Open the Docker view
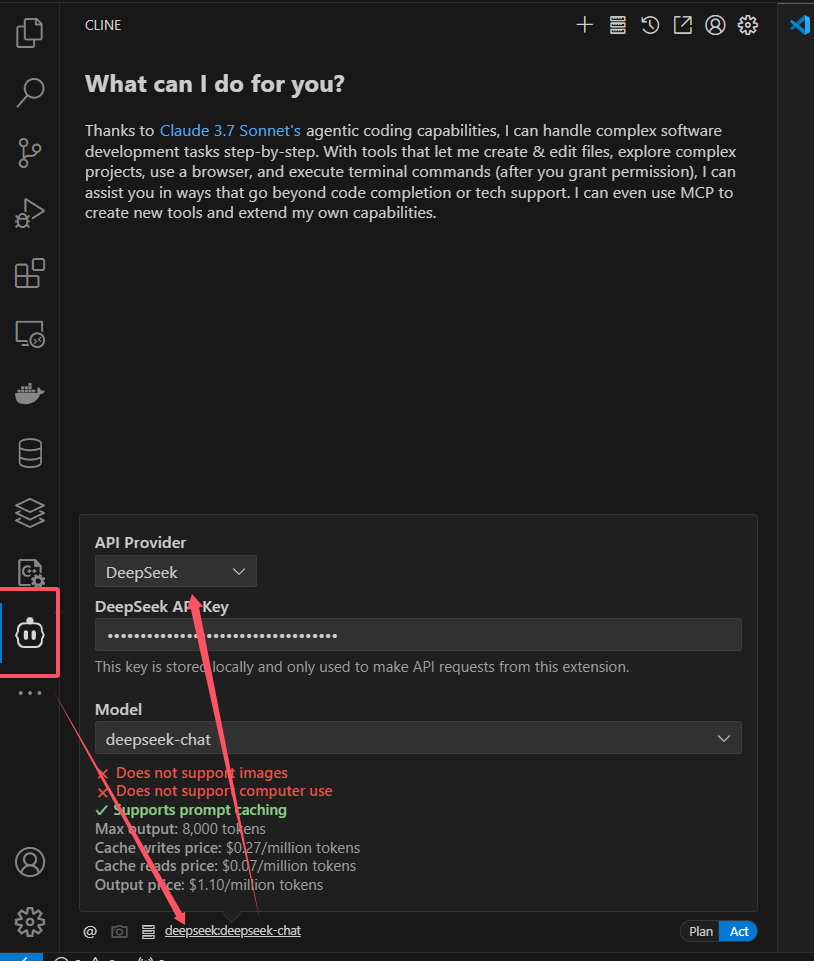Image resolution: width=814 pixels, height=961 pixels. 29,393
